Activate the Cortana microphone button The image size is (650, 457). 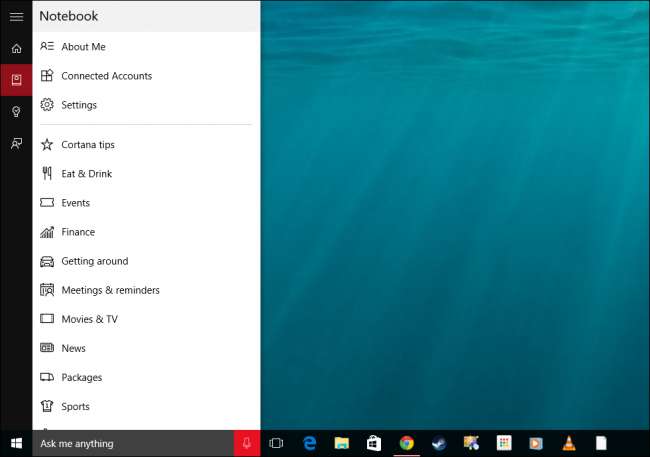point(247,443)
